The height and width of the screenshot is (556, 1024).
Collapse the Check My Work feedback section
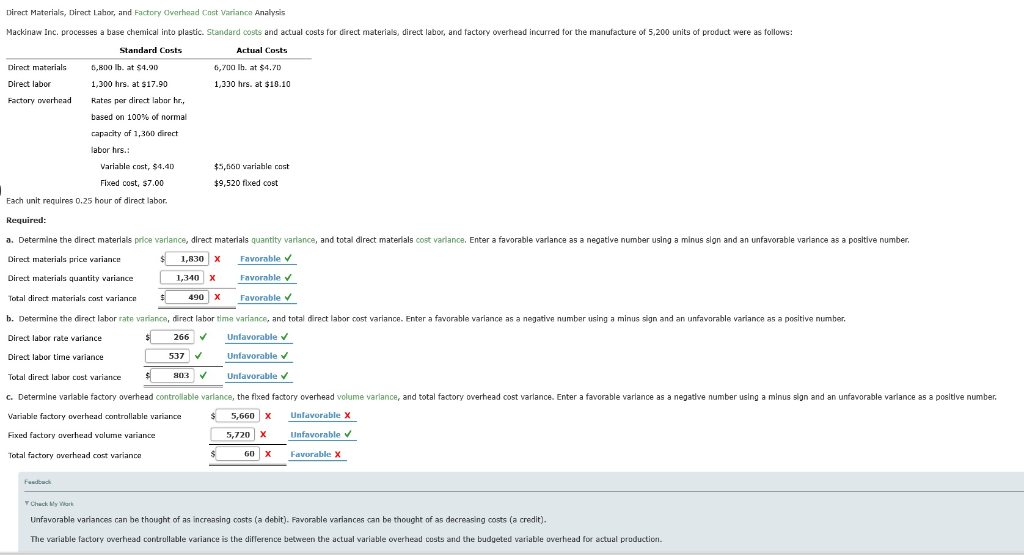tap(49, 504)
